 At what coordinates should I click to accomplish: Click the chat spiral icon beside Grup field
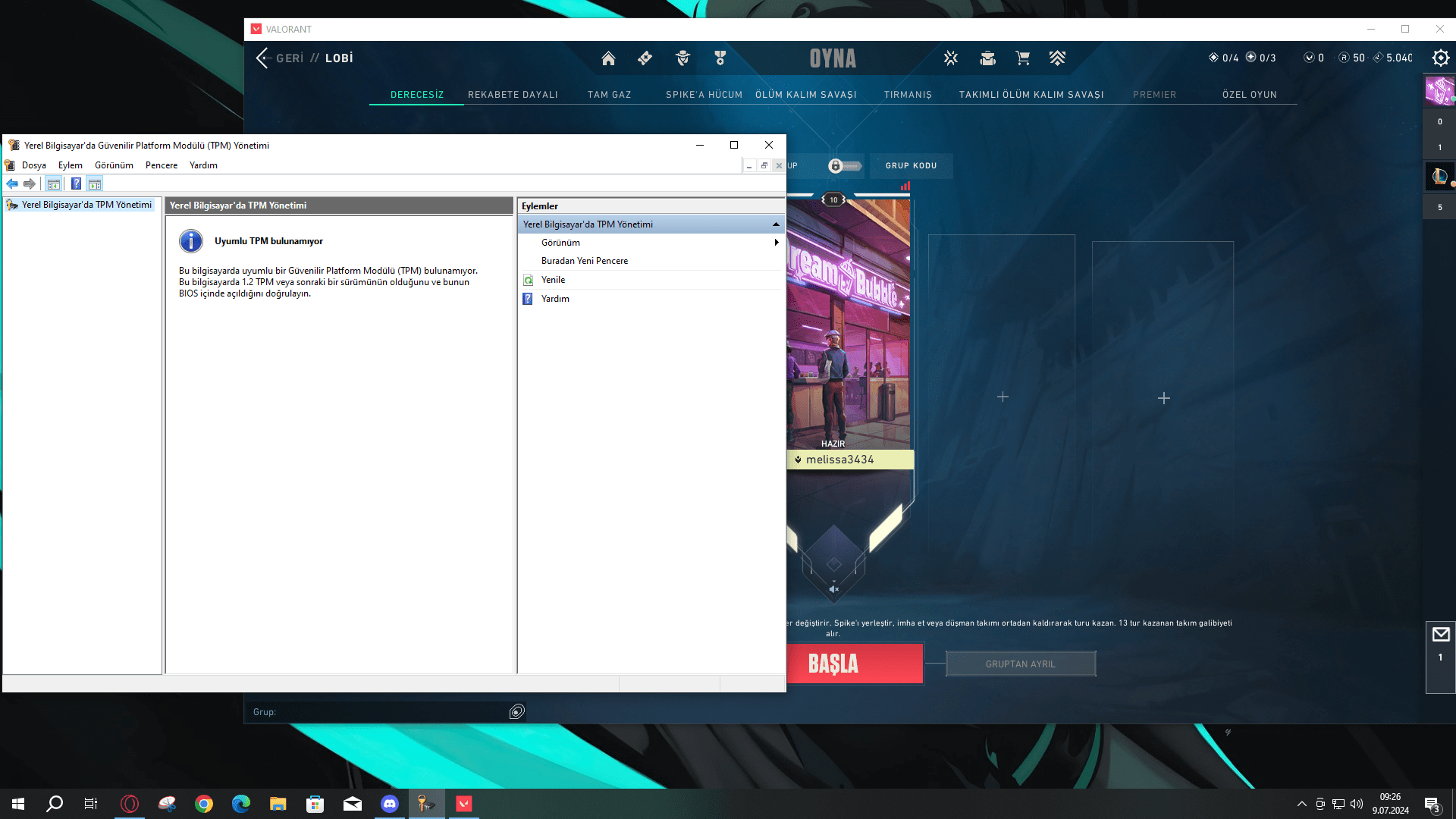coord(517,711)
